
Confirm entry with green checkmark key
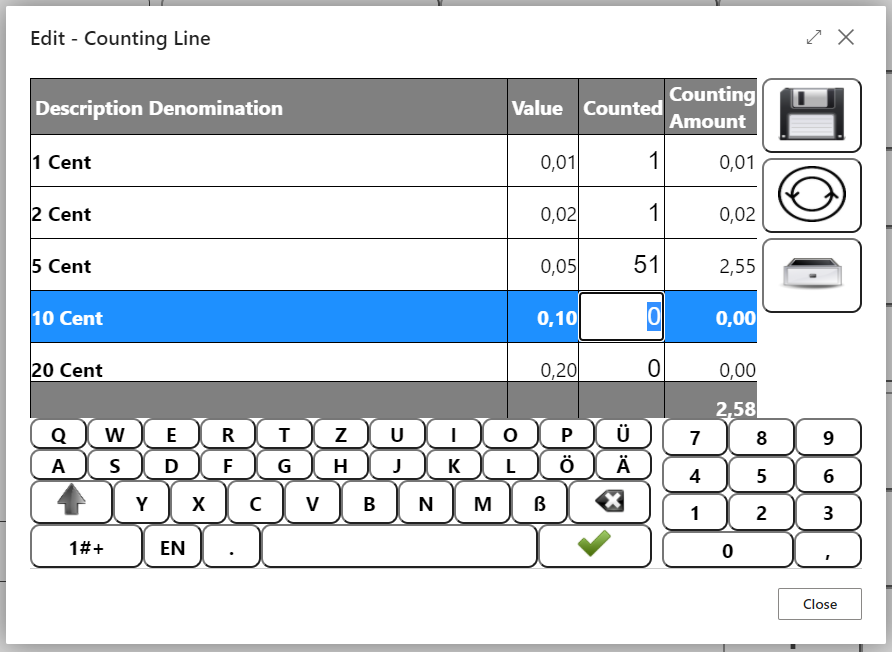pyautogui.click(x=594, y=545)
